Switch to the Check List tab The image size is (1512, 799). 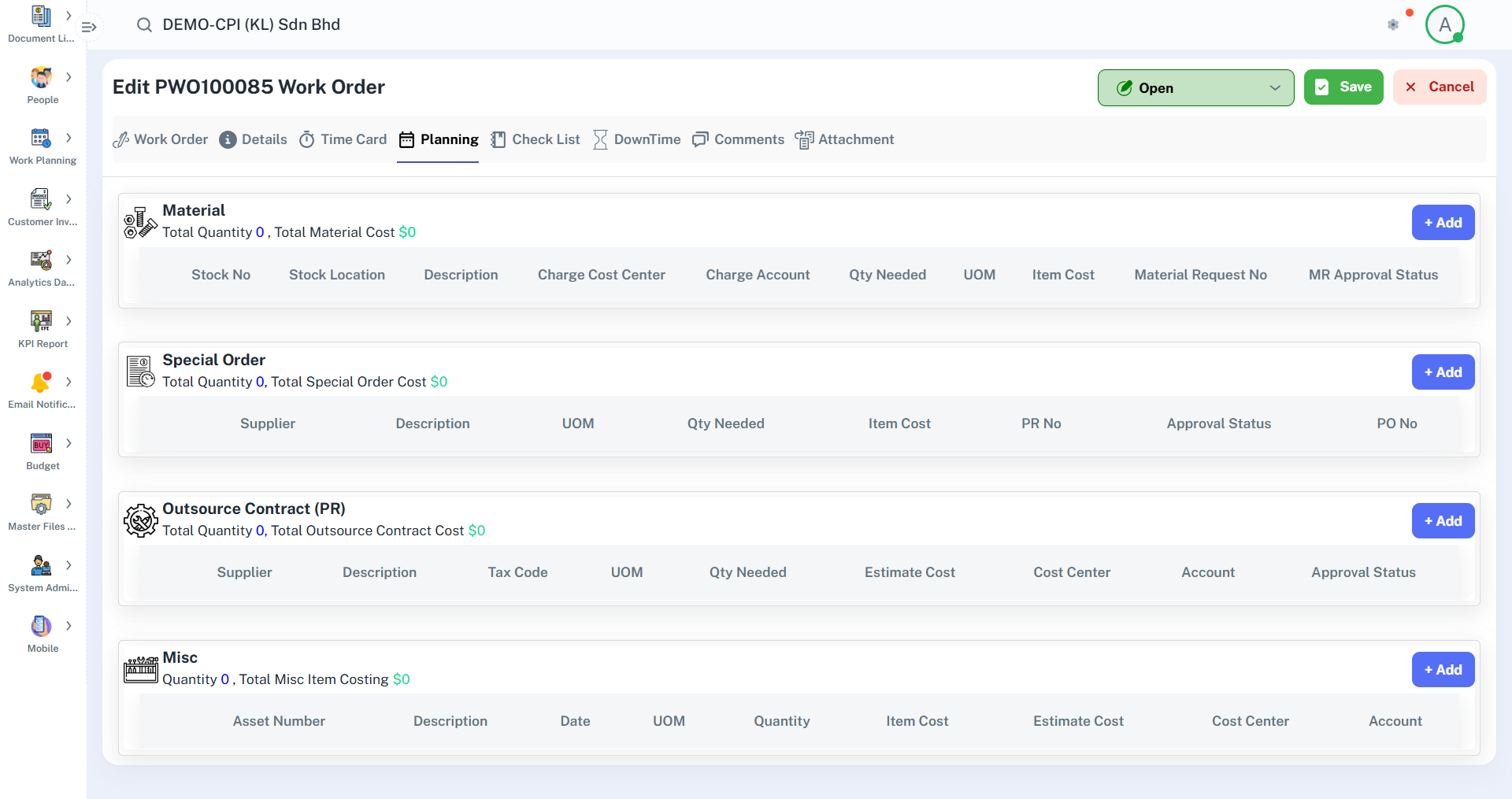[x=535, y=139]
